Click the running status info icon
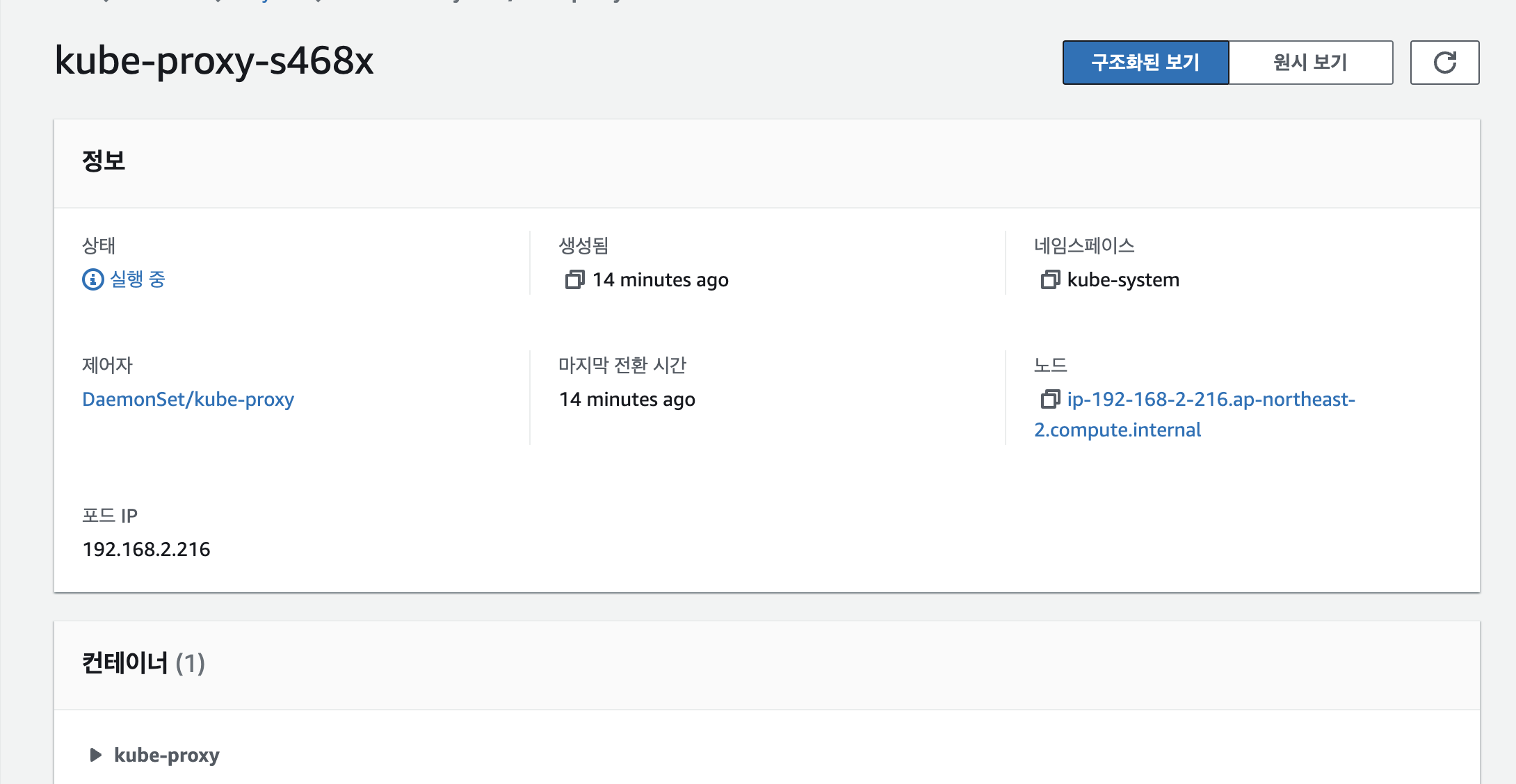 92,279
